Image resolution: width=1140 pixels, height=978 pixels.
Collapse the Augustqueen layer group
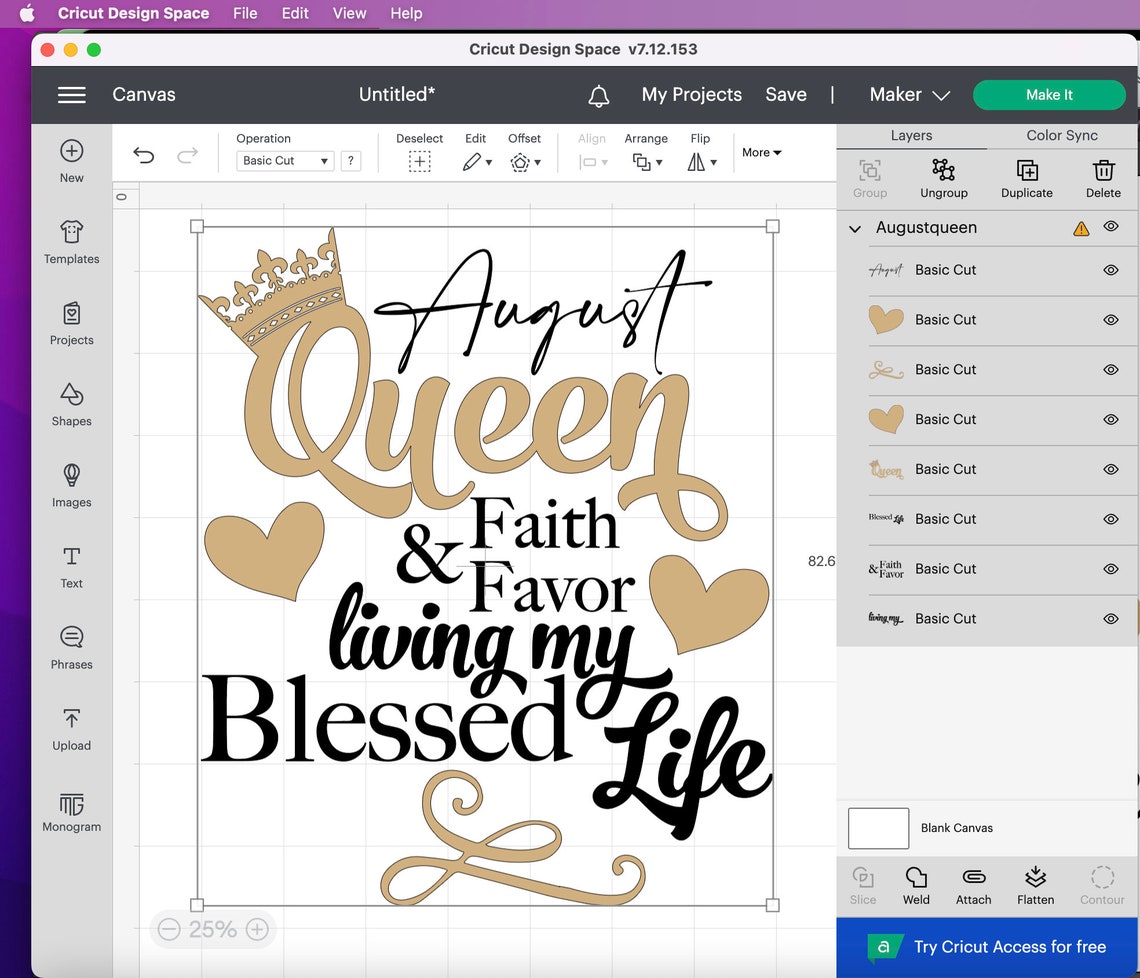[x=854, y=228]
